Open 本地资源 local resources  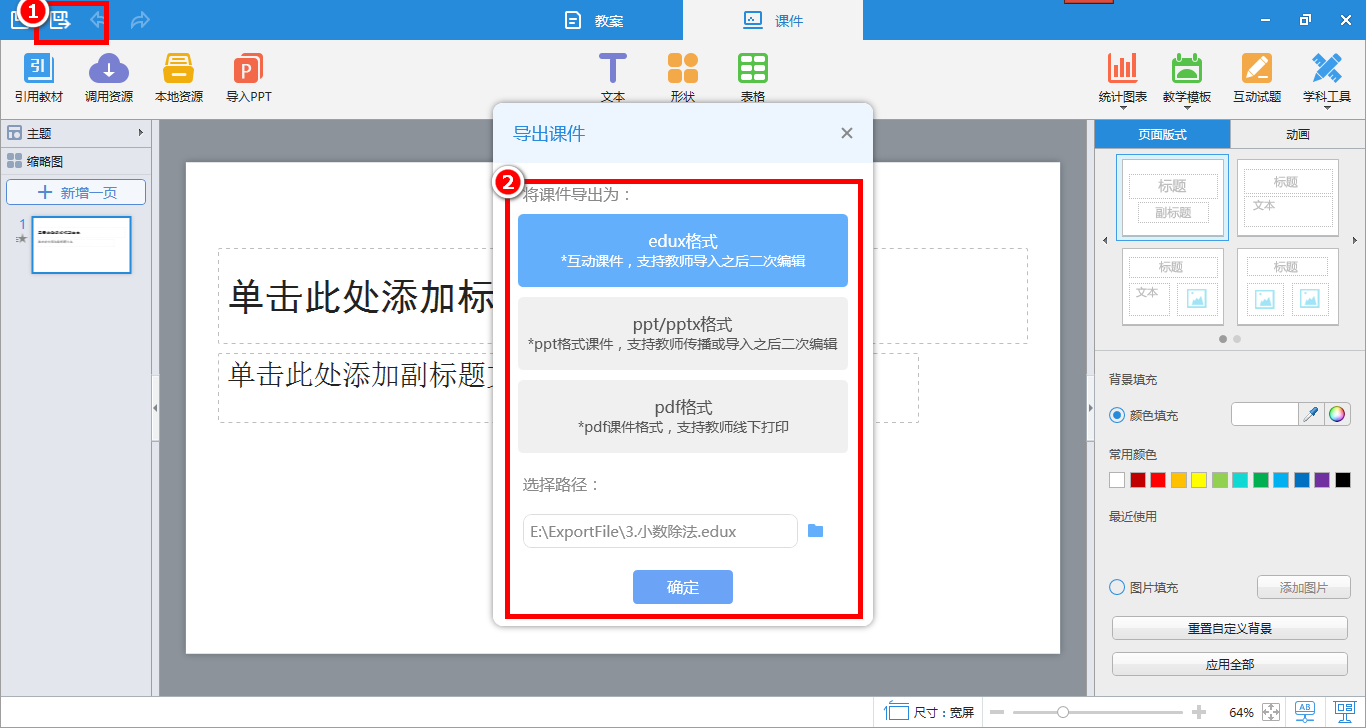[x=178, y=70]
